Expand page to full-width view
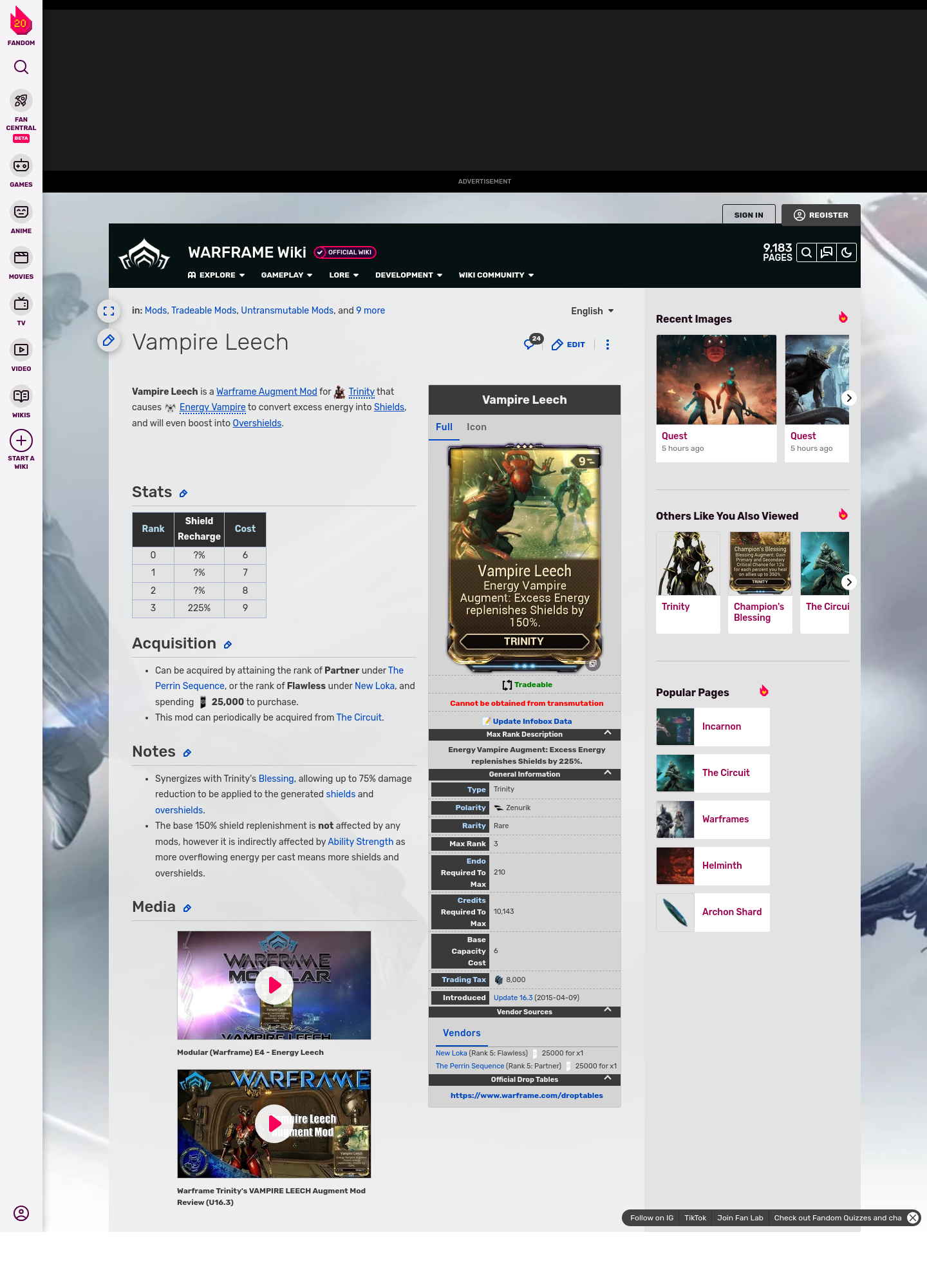The width and height of the screenshot is (927, 1288). 109,311
